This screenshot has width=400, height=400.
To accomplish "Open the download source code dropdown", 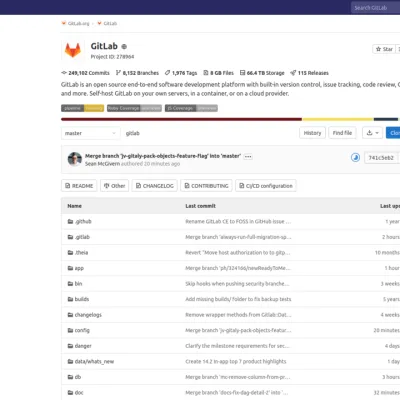I will pyautogui.click(x=373, y=133).
